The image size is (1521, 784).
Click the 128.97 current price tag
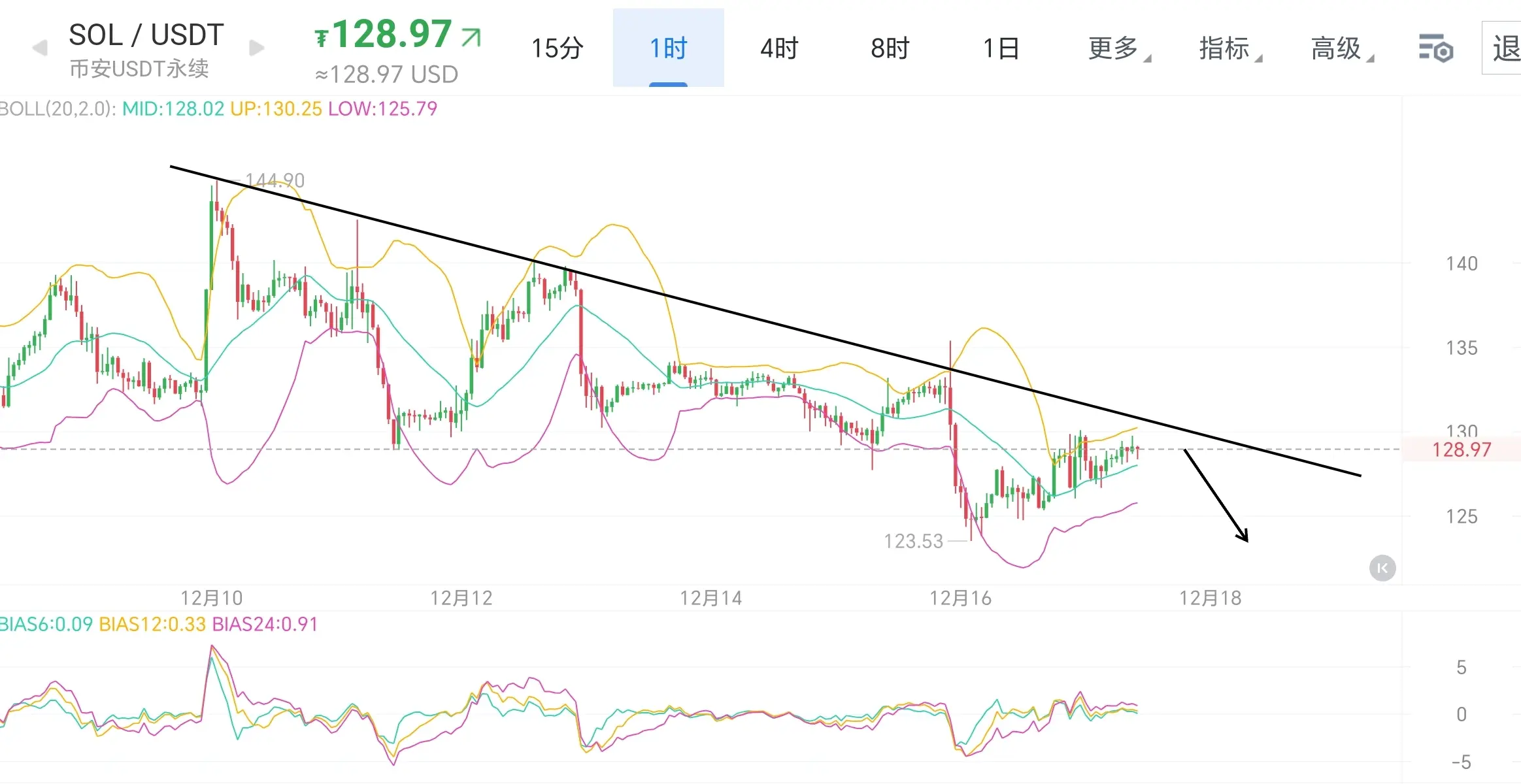[x=1461, y=449]
